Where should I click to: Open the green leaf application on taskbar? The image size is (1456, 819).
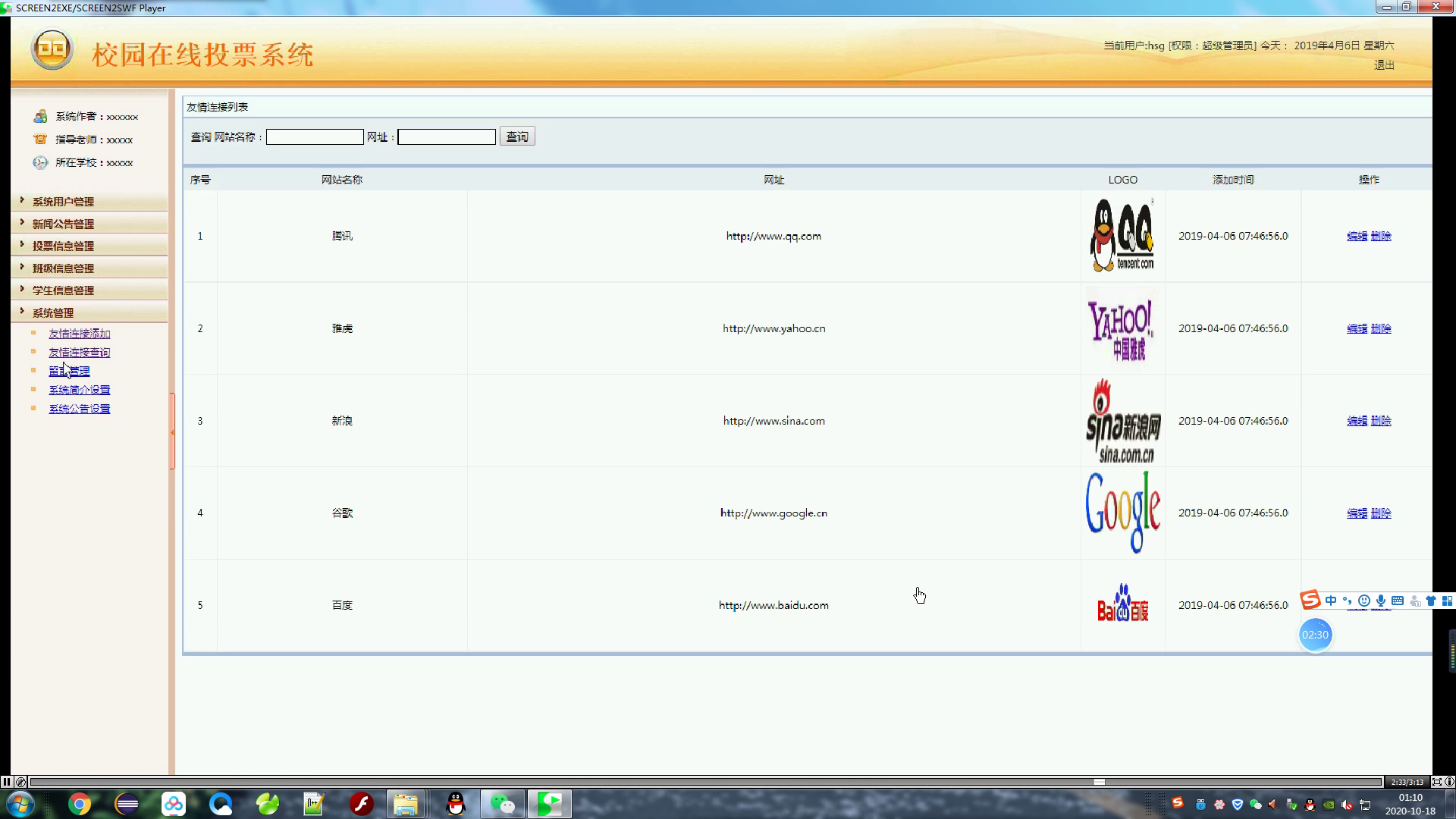[x=268, y=804]
